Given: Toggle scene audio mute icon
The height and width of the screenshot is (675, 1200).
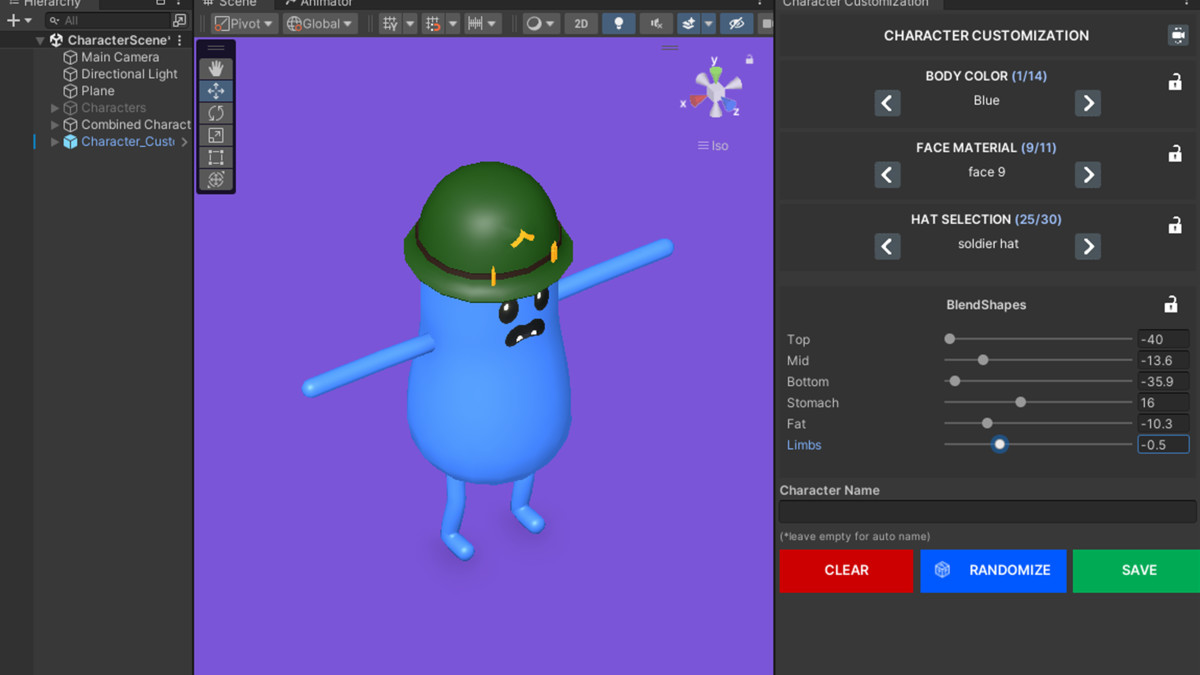Looking at the screenshot, I should [x=656, y=23].
